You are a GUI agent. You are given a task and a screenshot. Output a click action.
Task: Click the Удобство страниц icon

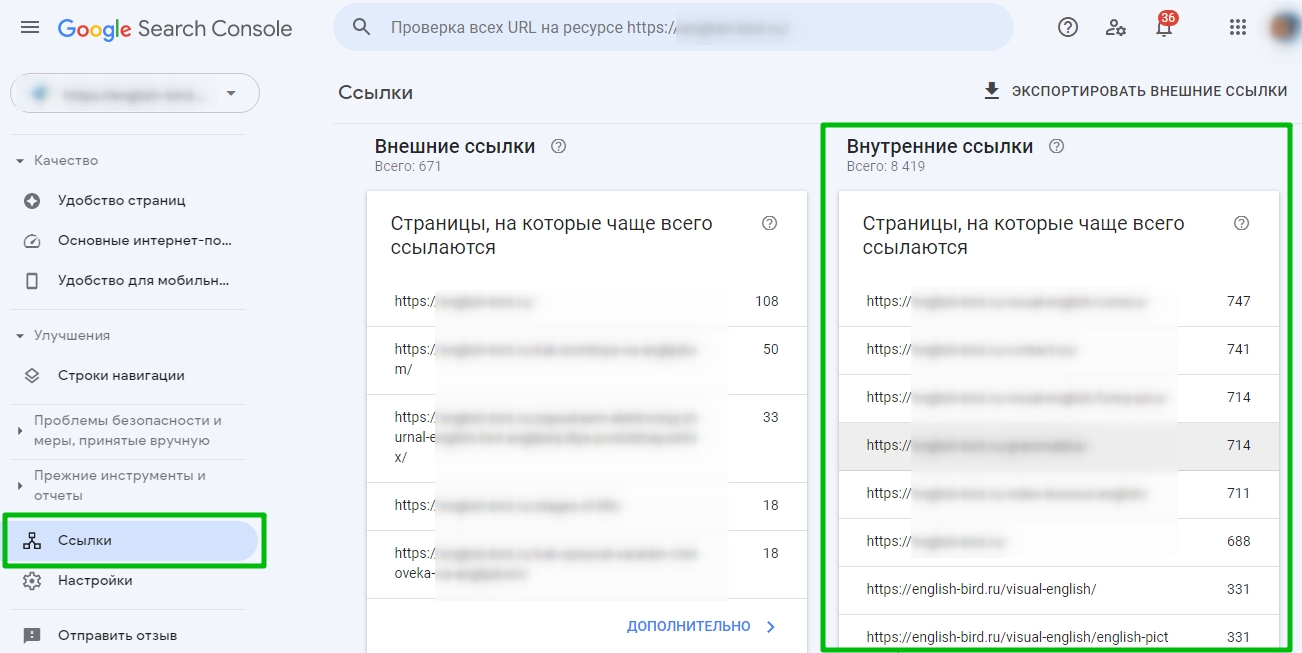tap(32, 201)
